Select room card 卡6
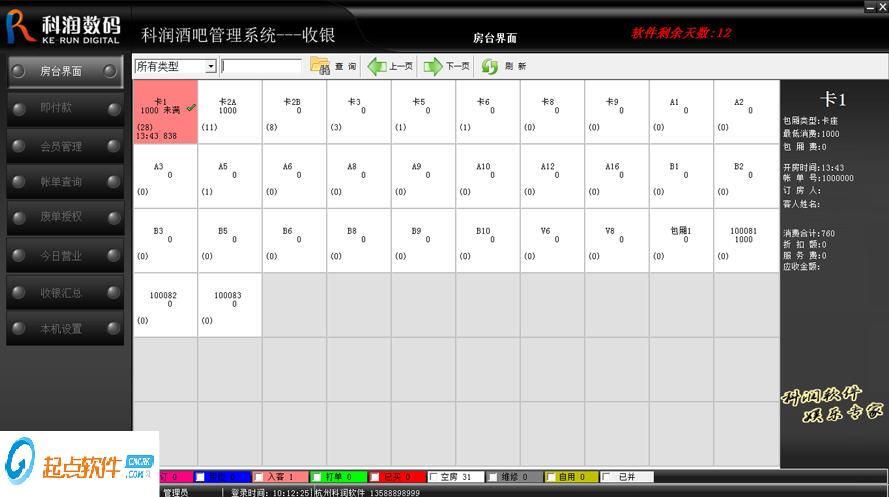 coord(488,112)
